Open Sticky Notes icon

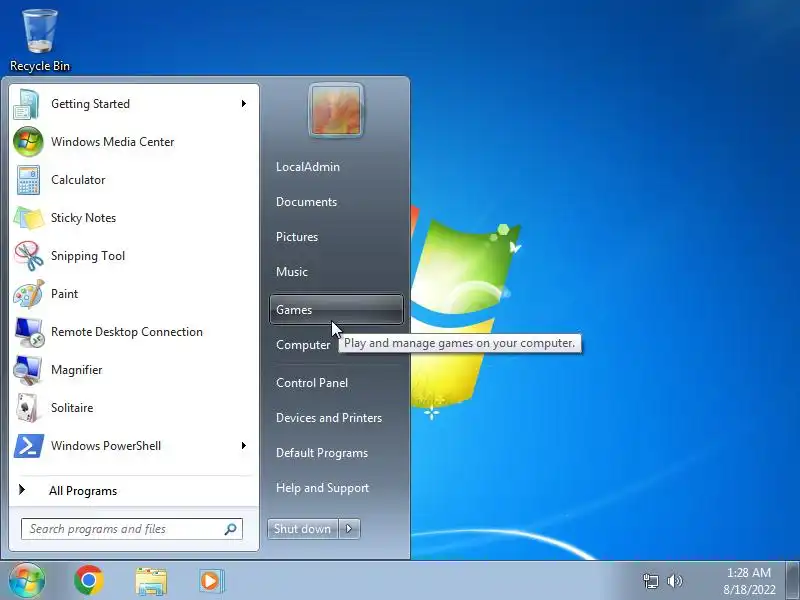pos(29,218)
